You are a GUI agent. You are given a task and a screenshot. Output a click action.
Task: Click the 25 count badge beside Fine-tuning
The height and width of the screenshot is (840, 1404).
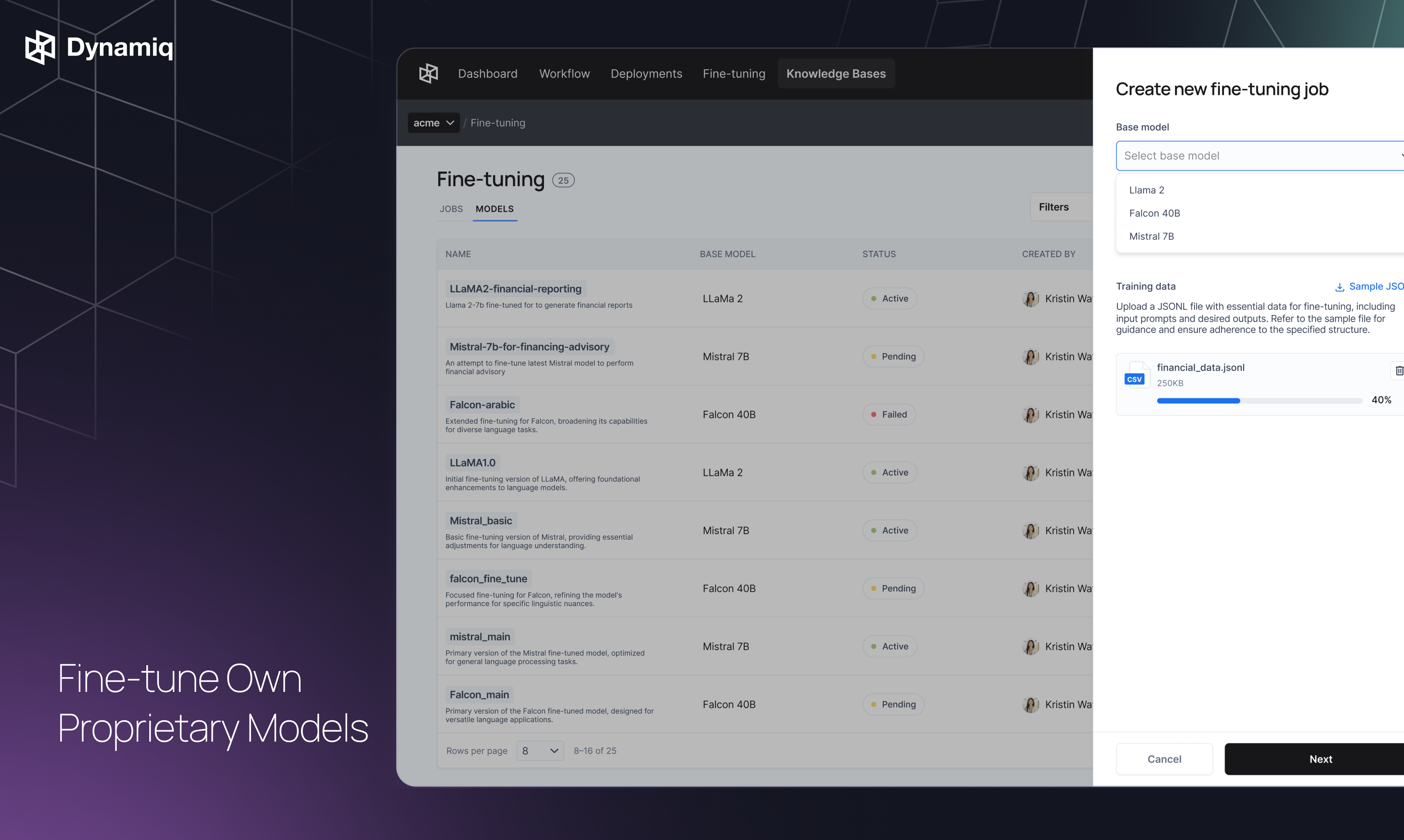tap(563, 181)
